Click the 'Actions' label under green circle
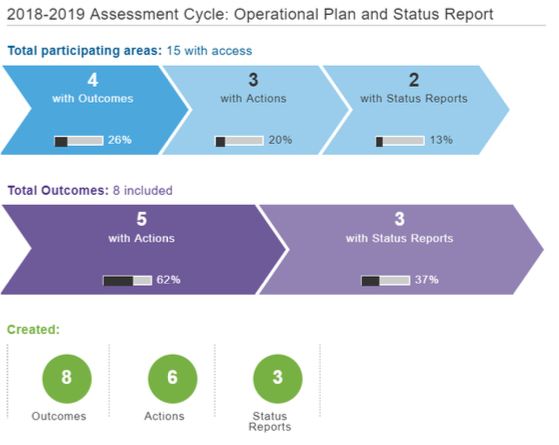The width and height of the screenshot is (559, 445). click(164, 416)
